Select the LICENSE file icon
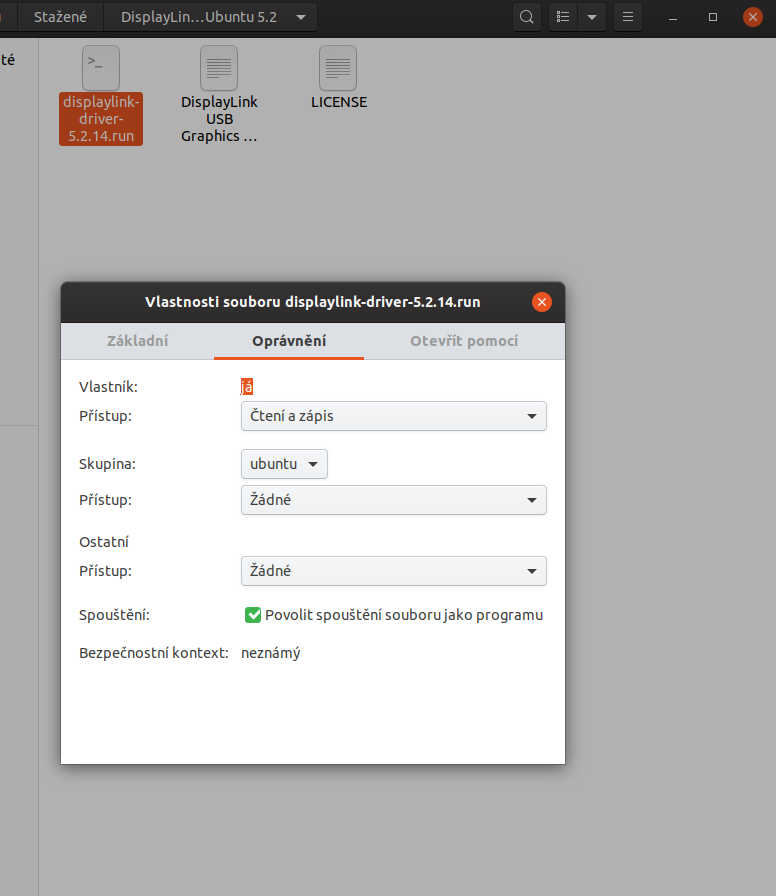776x896 pixels. (338, 69)
